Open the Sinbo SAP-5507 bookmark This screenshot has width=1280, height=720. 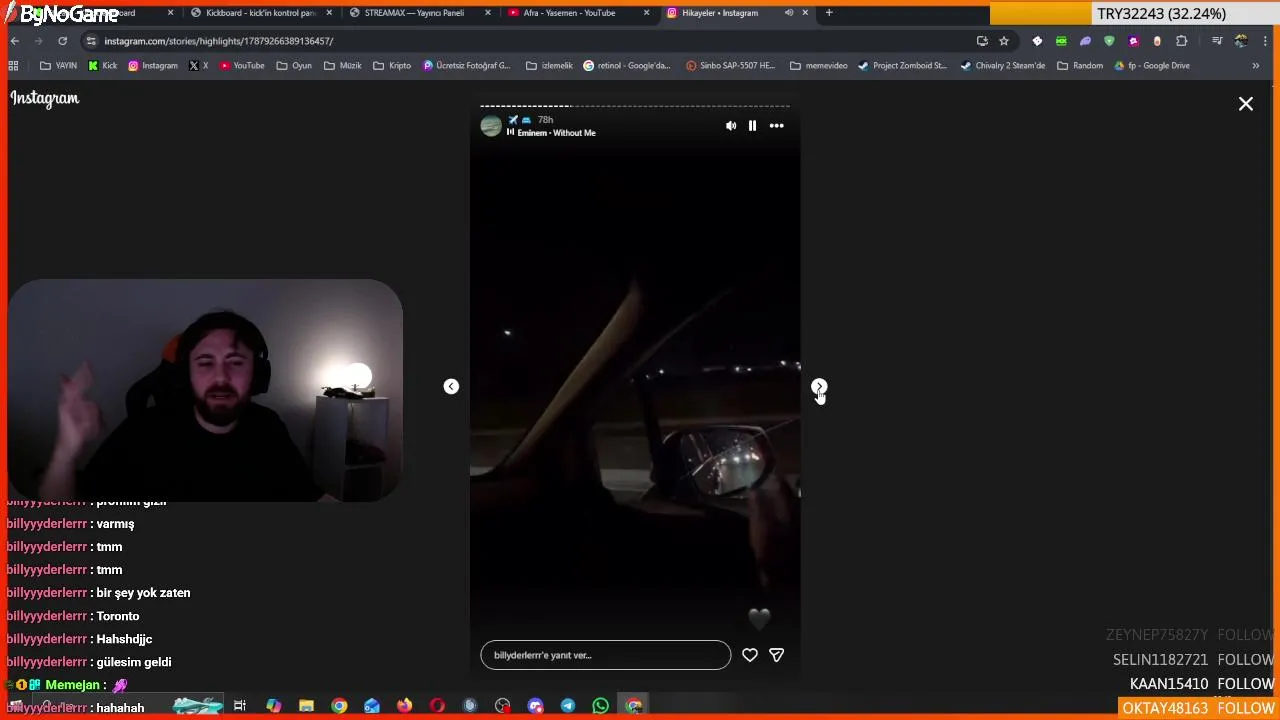click(x=731, y=66)
